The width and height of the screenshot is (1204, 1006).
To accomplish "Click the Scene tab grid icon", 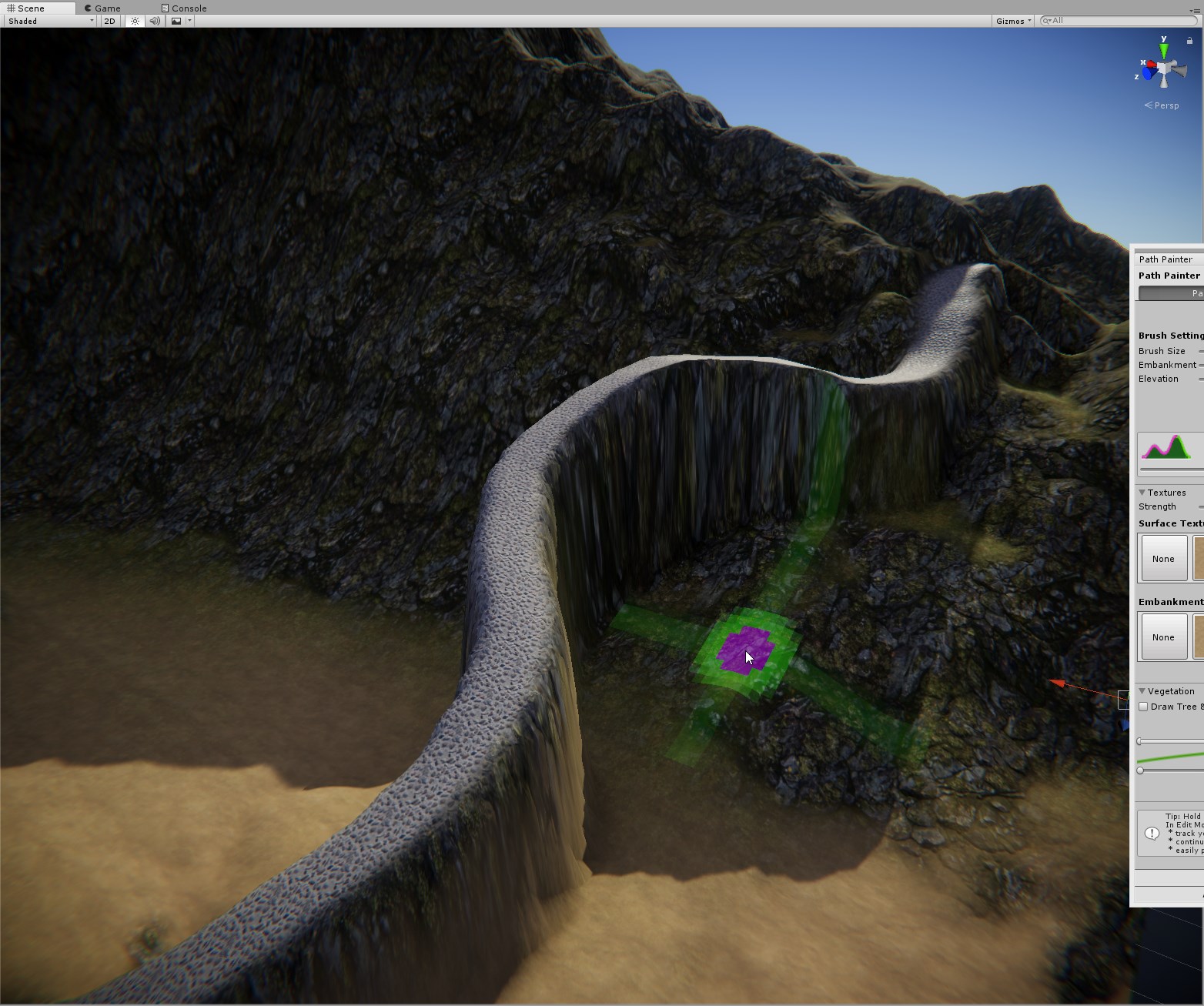I will [x=11, y=8].
